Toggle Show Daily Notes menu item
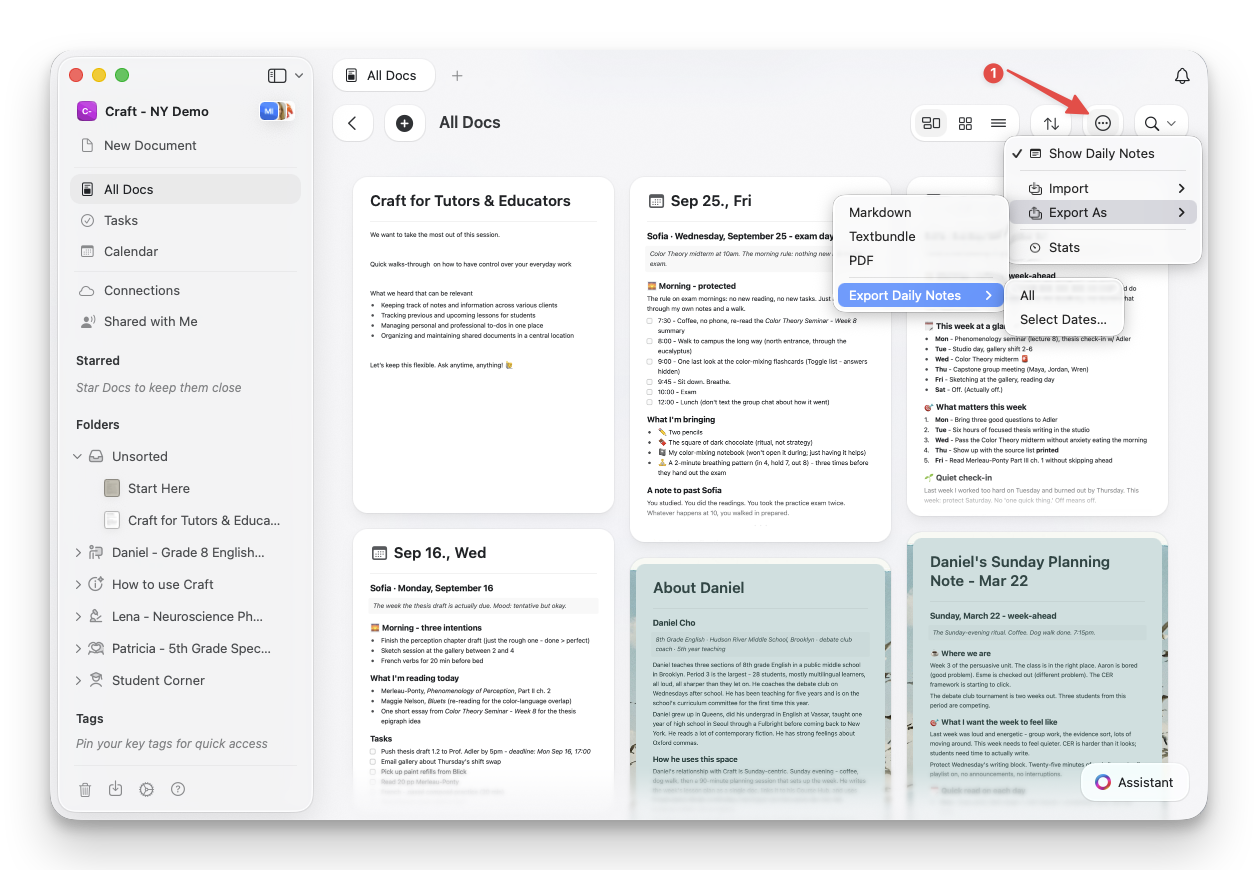Image resolution: width=1258 pixels, height=870 pixels. pyautogui.click(x=1102, y=153)
